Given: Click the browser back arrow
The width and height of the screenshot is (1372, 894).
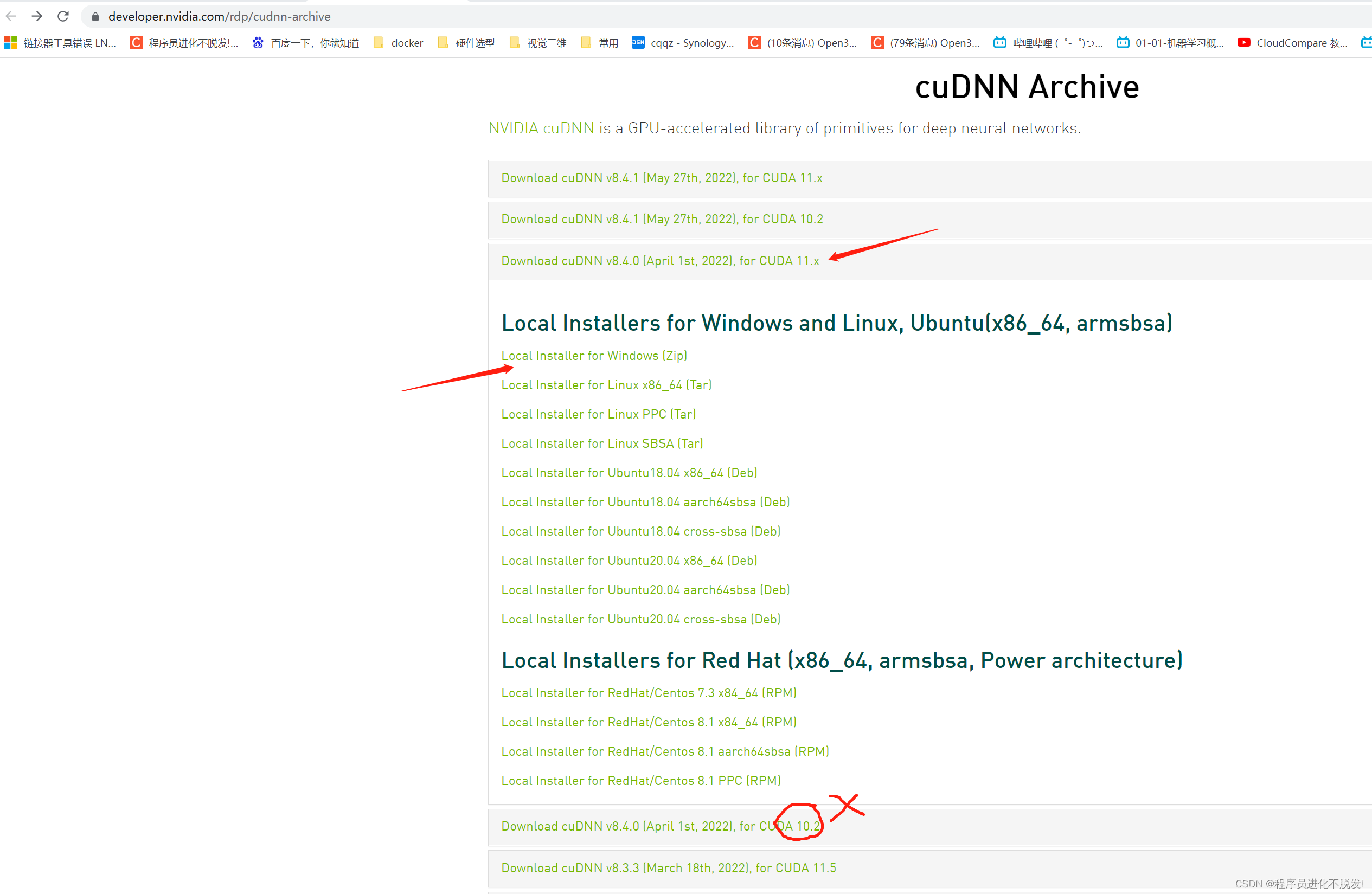Looking at the screenshot, I should (x=11, y=16).
